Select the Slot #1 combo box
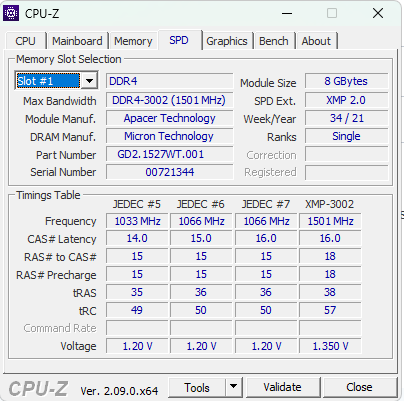404x401 pixels. pos(56,81)
